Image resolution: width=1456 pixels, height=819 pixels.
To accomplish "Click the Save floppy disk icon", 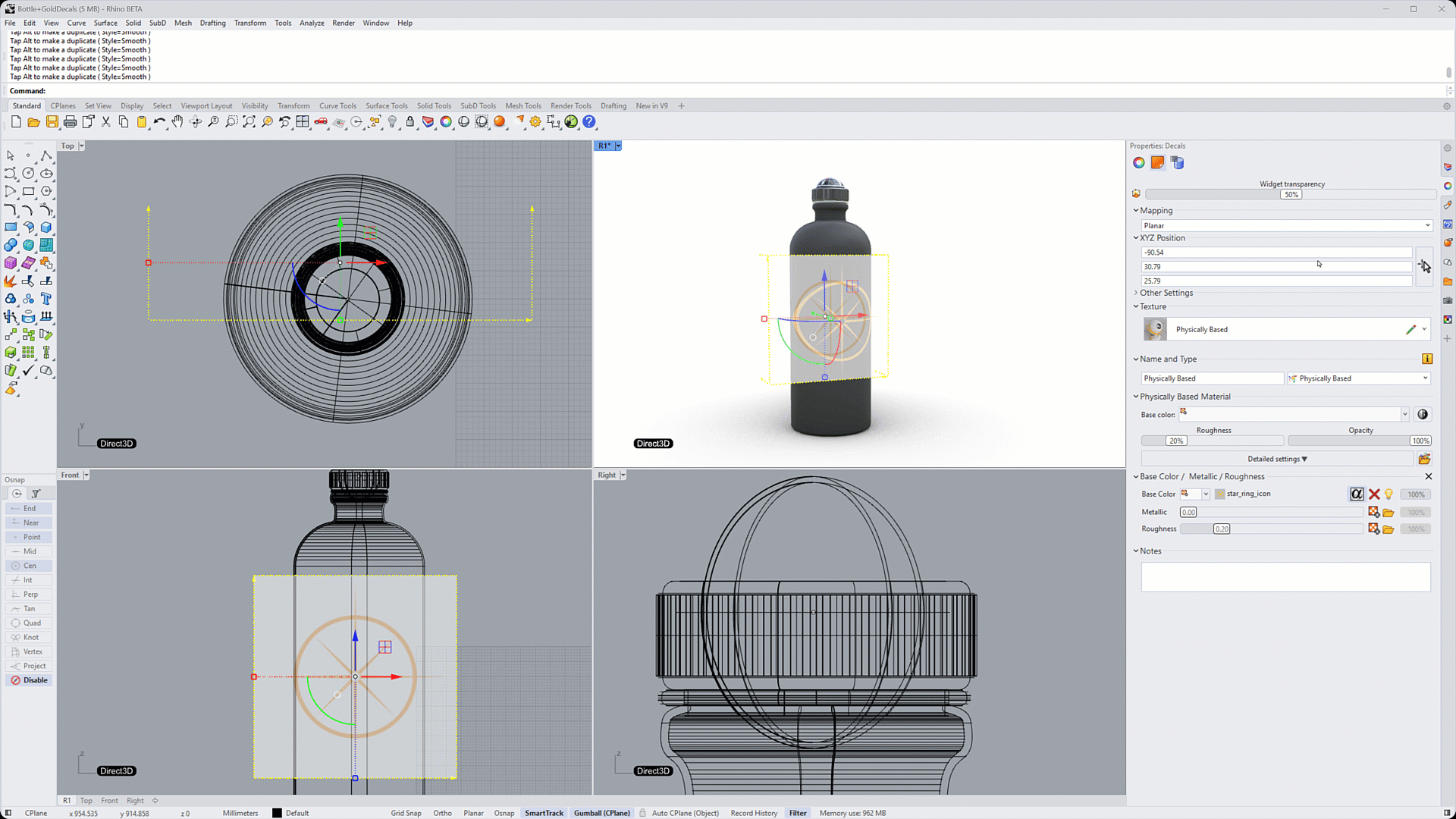I will point(52,122).
